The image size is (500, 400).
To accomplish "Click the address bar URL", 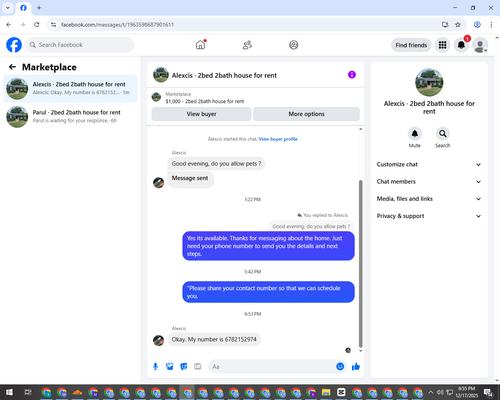I will [117, 25].
